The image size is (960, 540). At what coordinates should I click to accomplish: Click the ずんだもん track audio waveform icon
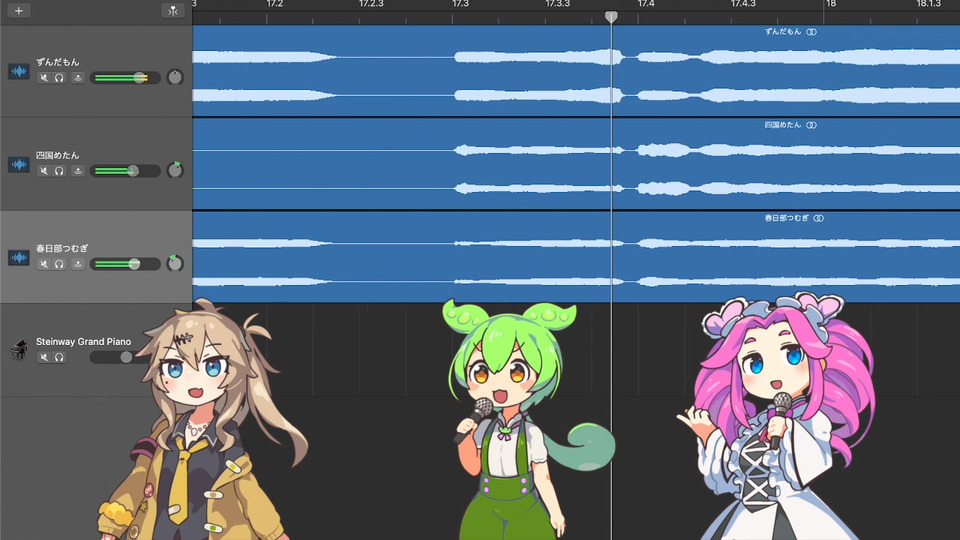click(18, 72)
